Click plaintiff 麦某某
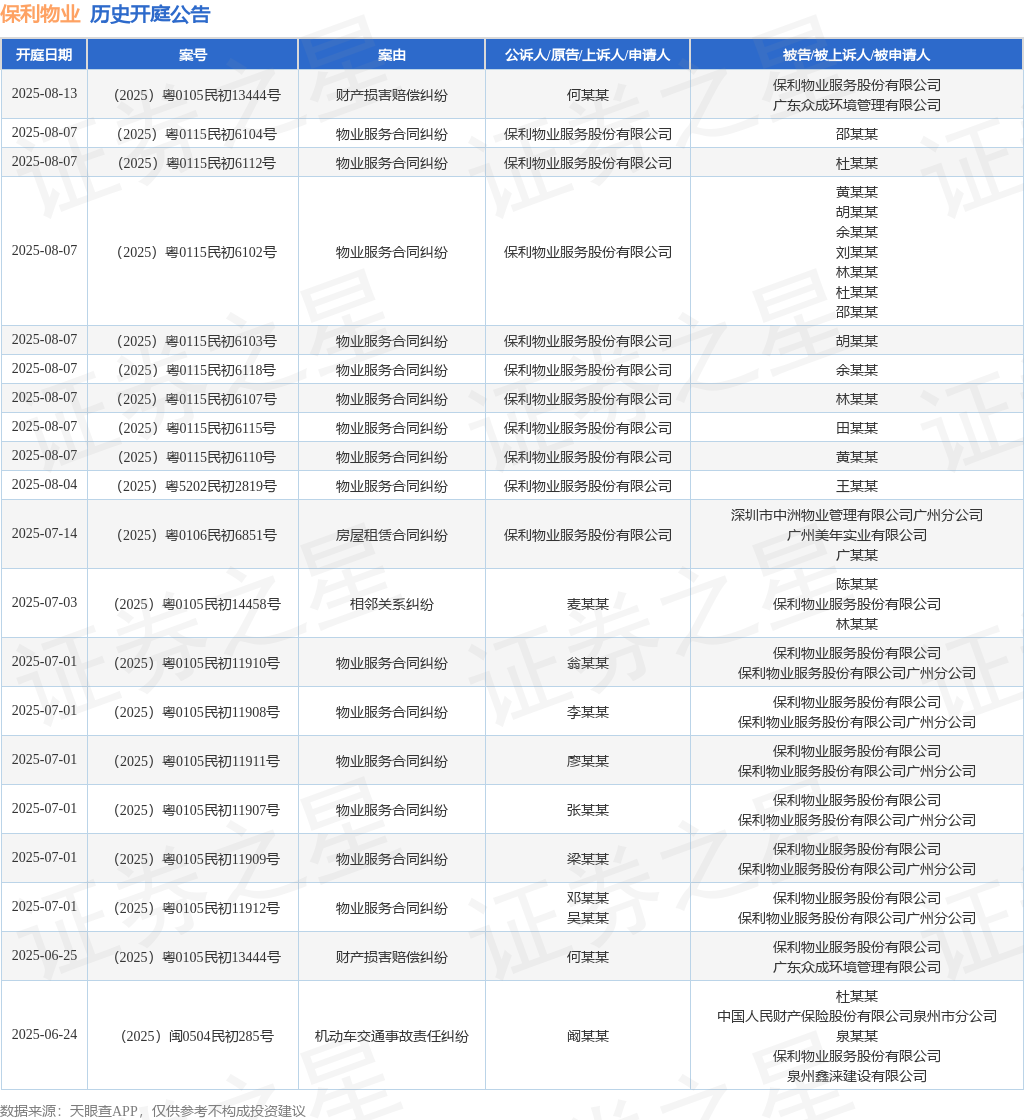This screenshot has width=1024, height=1120. 588,604
